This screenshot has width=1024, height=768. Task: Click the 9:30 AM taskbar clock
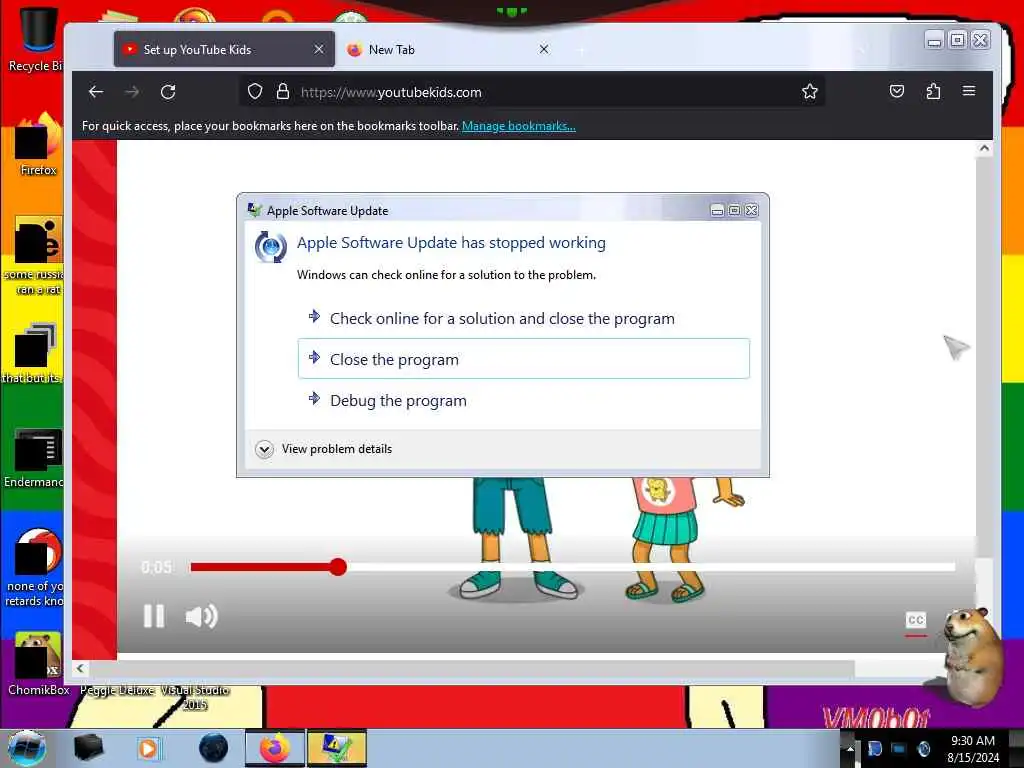pyautogui.click(x=973, y=748)
